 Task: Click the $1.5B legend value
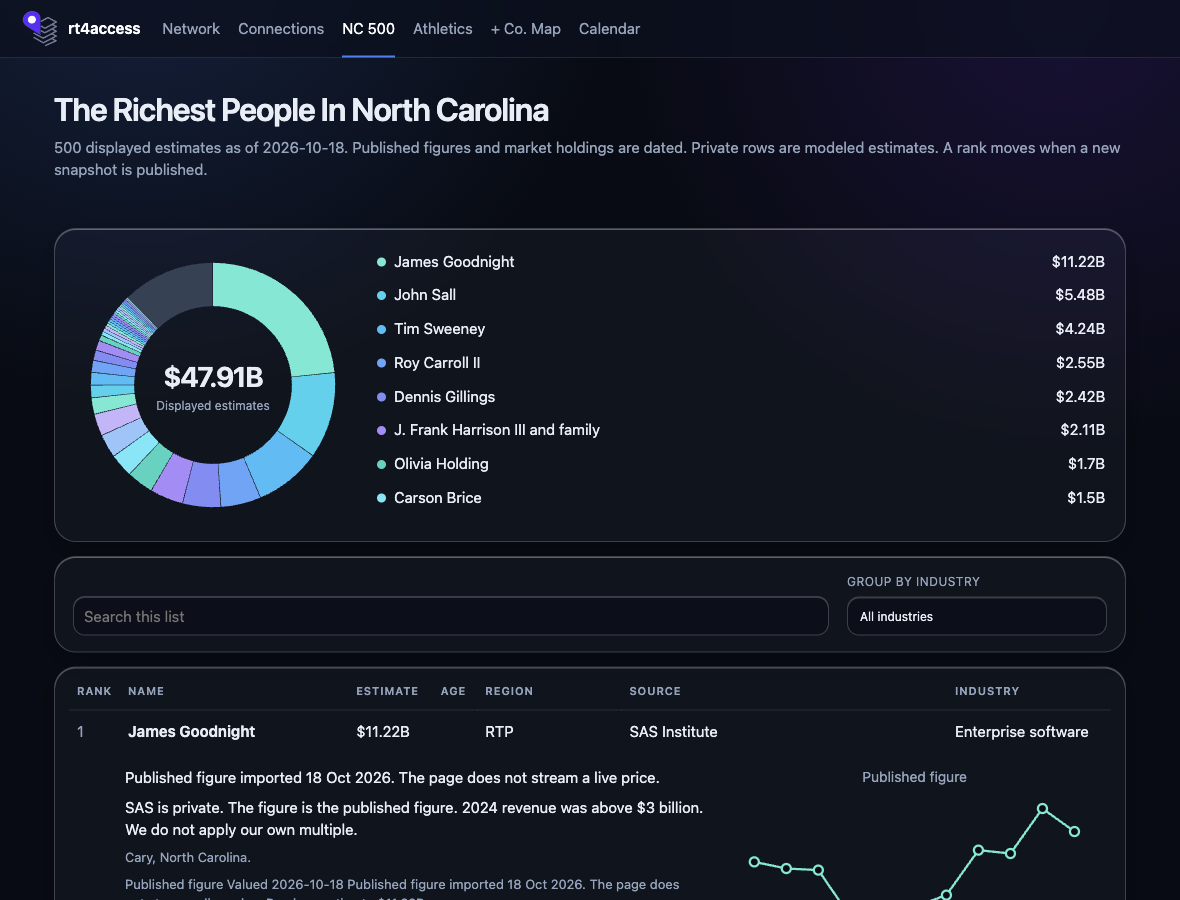pyautogui.click(x=1086, y=497)
